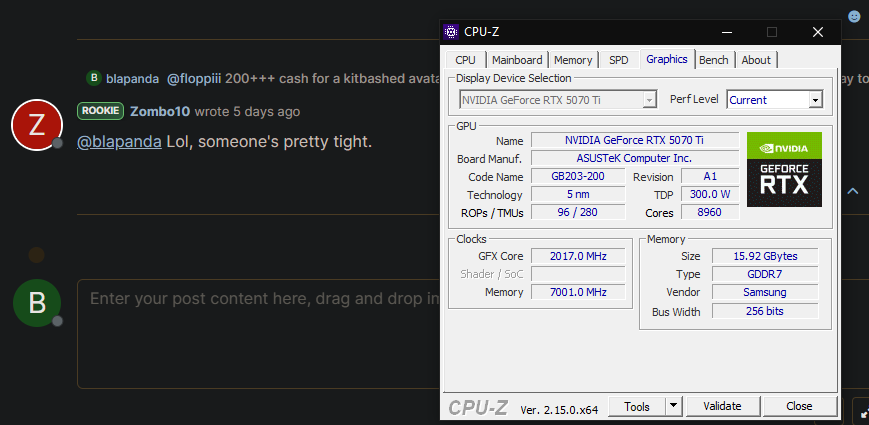Click the ASUSTeK Computer Inc. field
This screenshot has width=869, height=425.
click(635, 158)
